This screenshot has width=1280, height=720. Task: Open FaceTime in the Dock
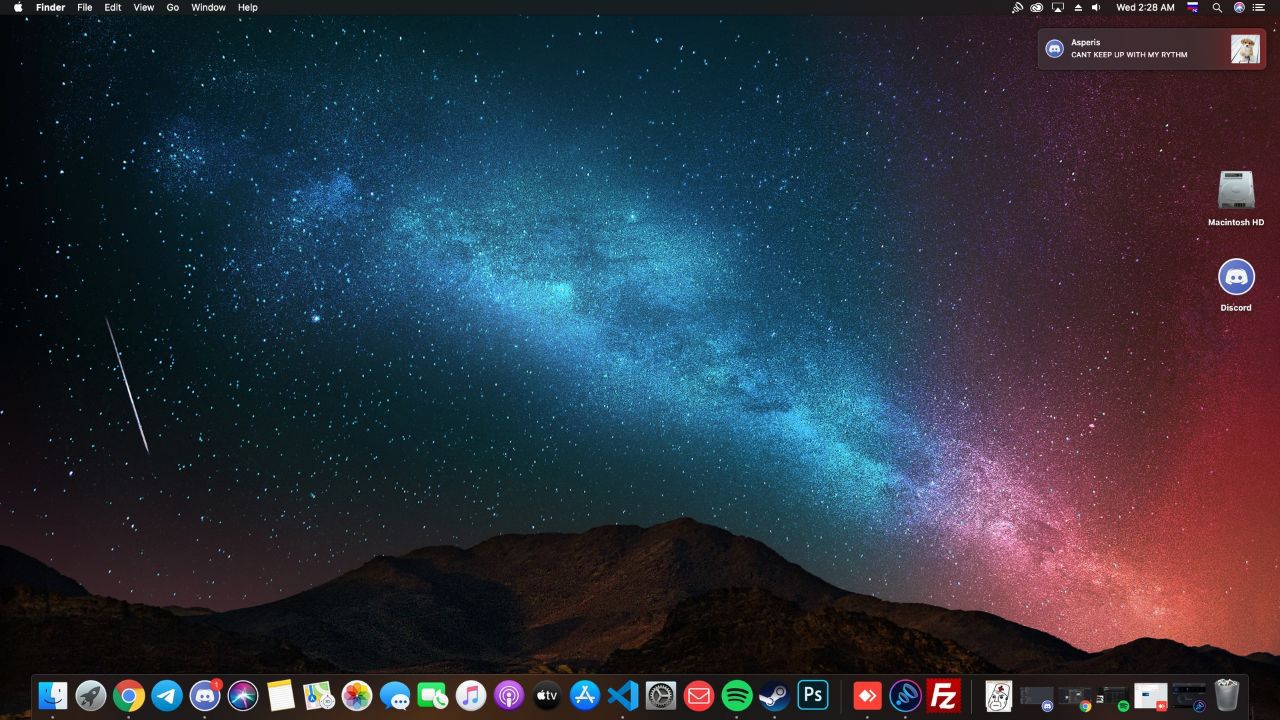pyautogui.click(x=433, y=695)
